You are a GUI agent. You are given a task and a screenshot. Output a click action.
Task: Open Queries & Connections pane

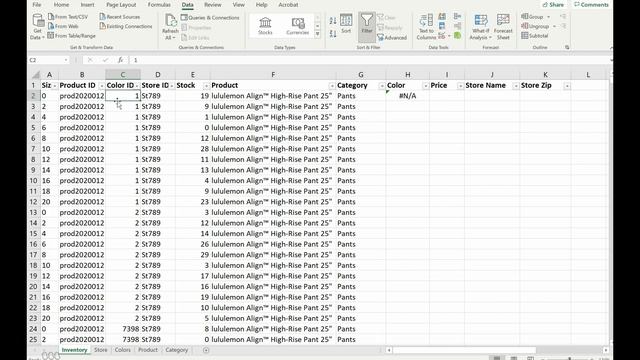(x=210, y=18)
